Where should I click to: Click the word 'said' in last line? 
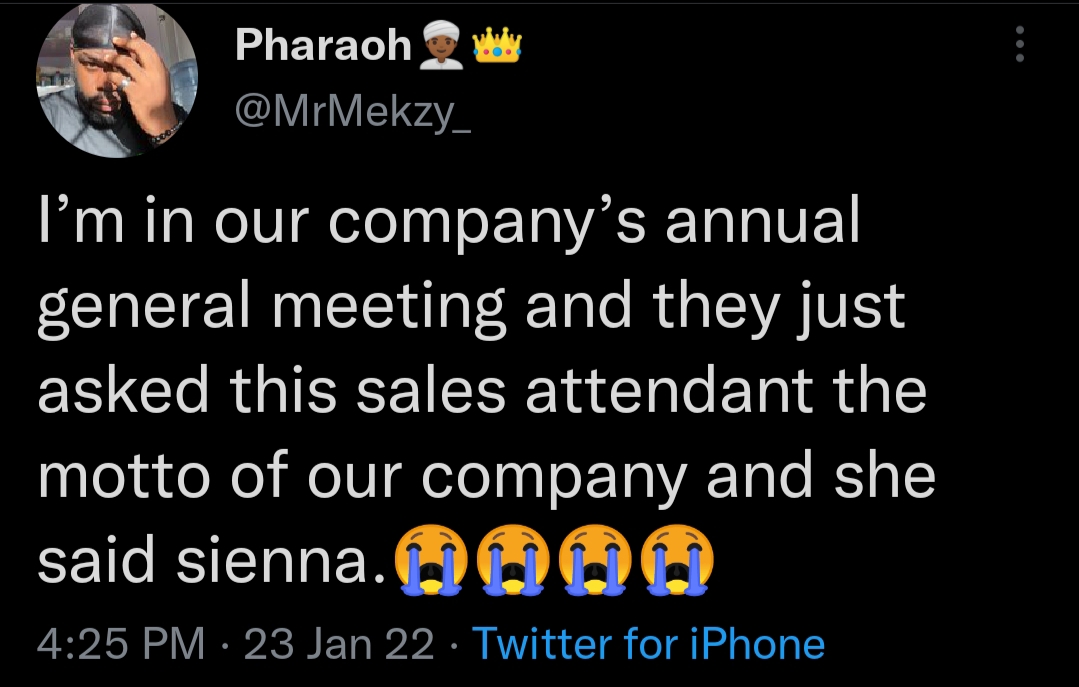coord(96,560)
